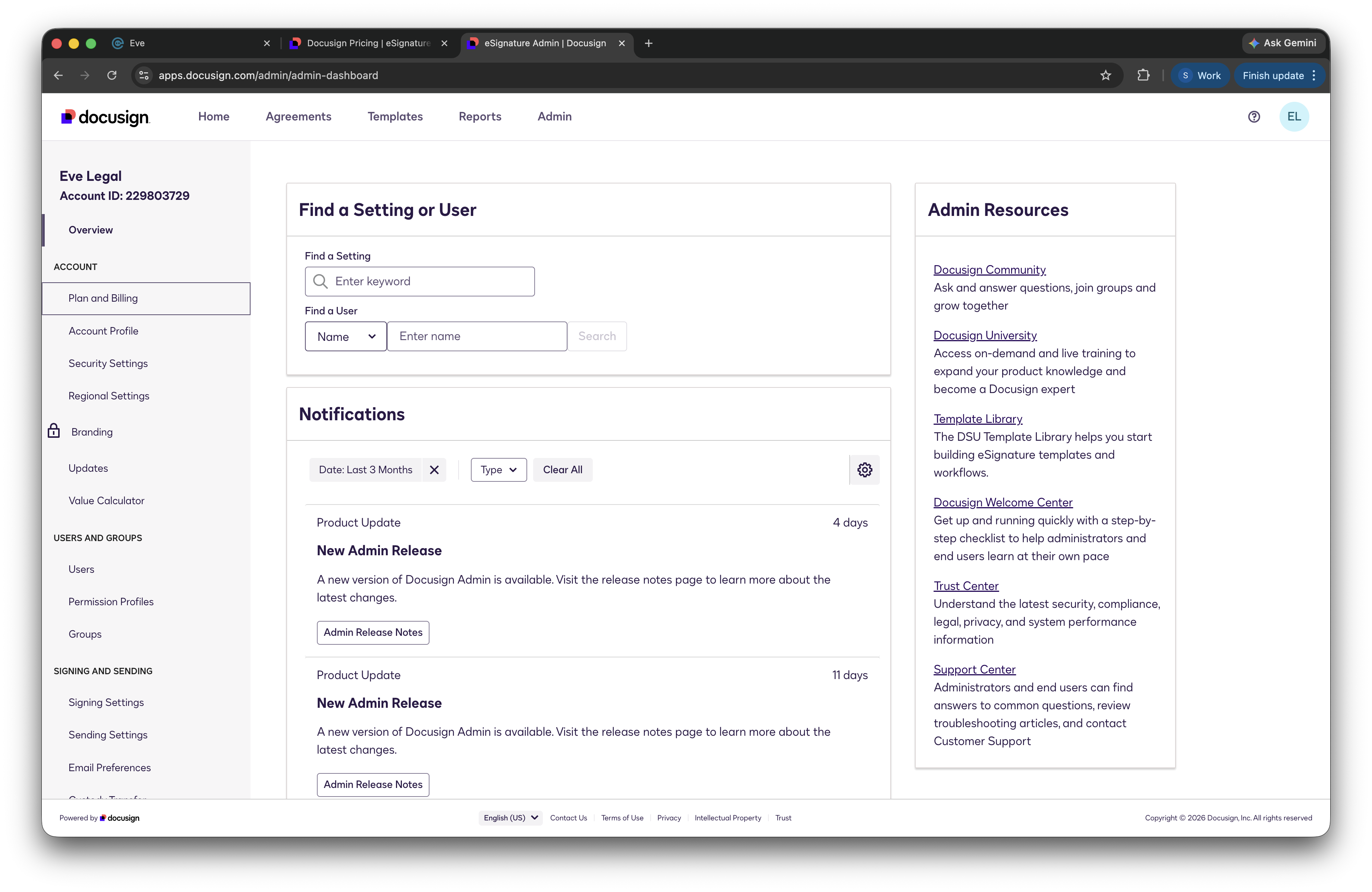
Task: Open the Admin menu
Action: pos(554,116)
